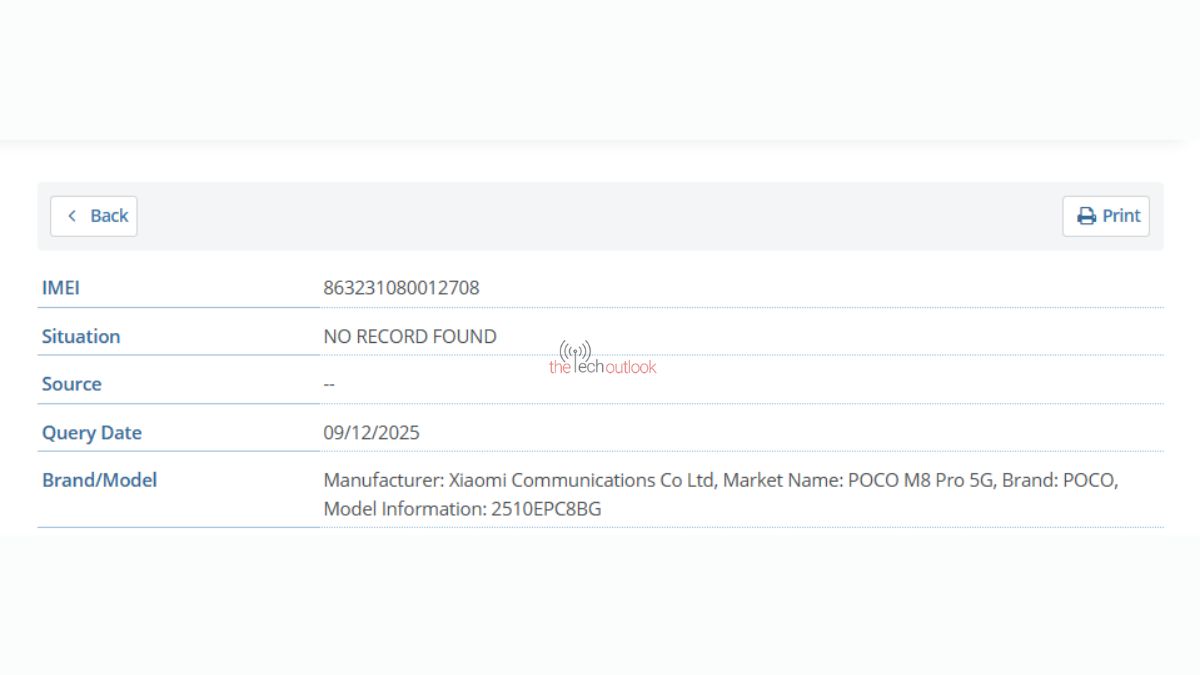Select the Source field label
1200x675 pixels.
tap(72, 384)
